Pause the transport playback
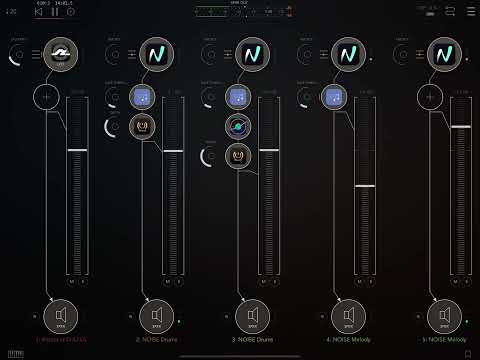The image size is (480, 360). click(55, 12)
